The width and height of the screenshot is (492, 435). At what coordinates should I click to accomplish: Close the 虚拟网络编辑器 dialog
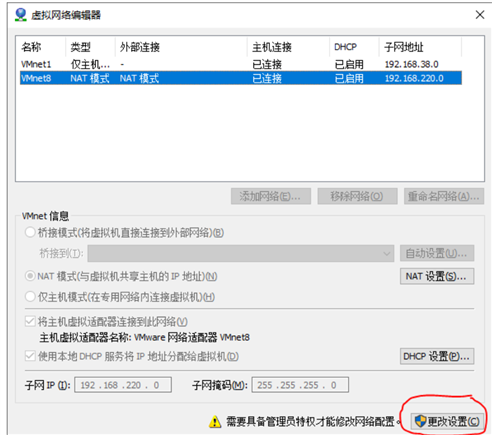point(480,15)
